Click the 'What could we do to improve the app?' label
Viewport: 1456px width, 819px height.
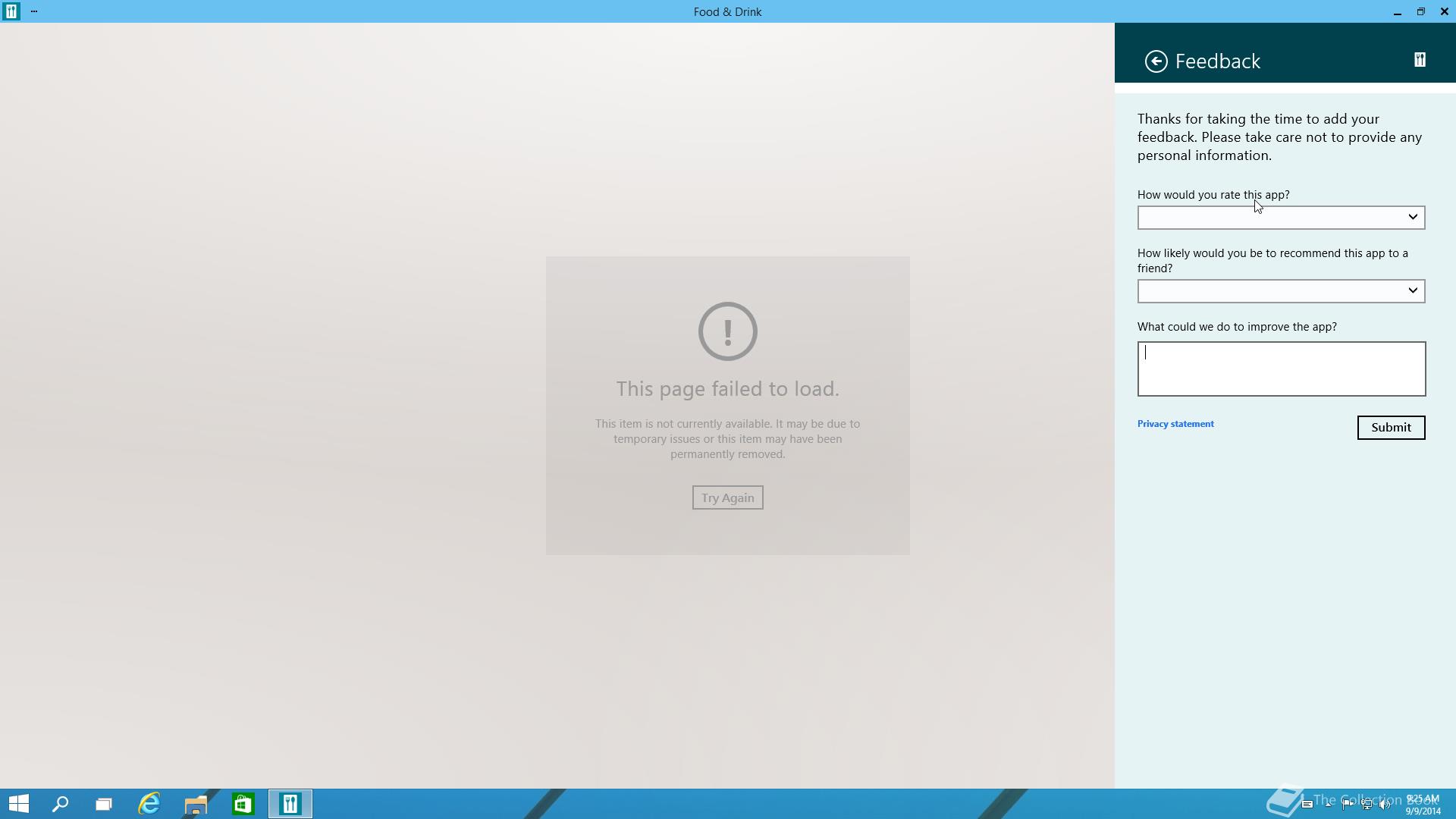pos(1237,327)
